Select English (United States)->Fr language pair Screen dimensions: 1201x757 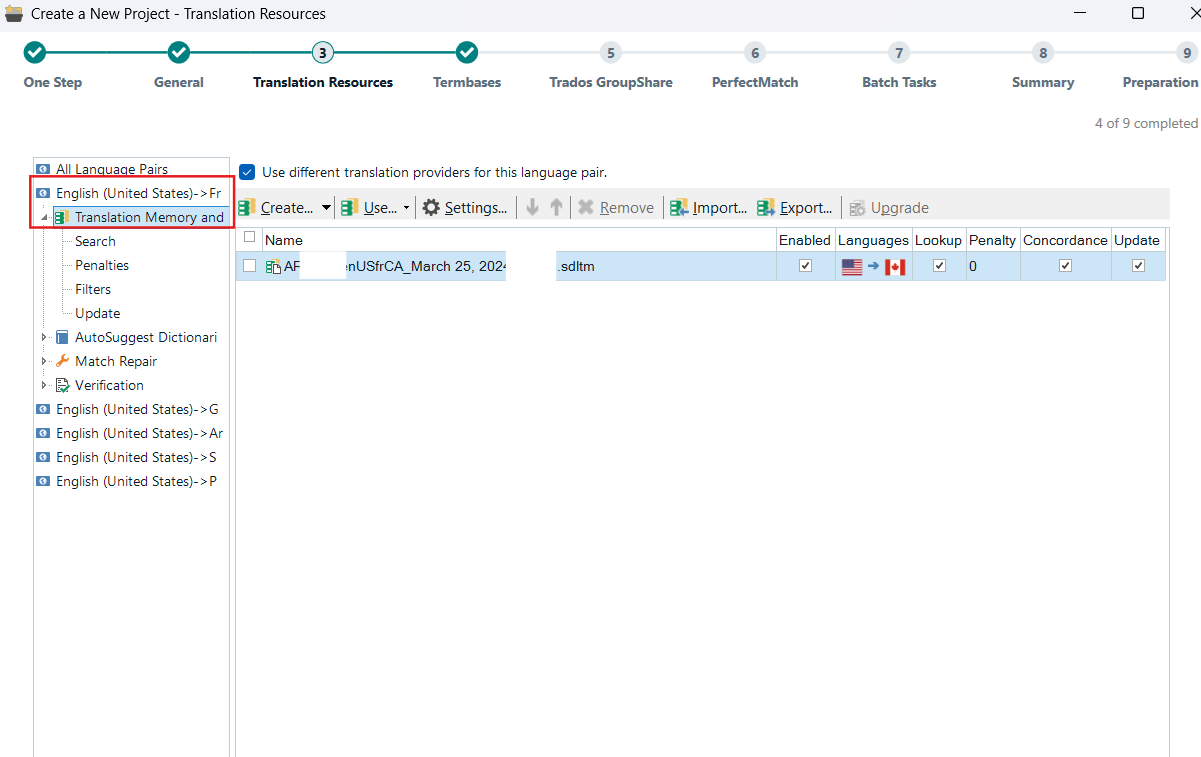[138, 193]
